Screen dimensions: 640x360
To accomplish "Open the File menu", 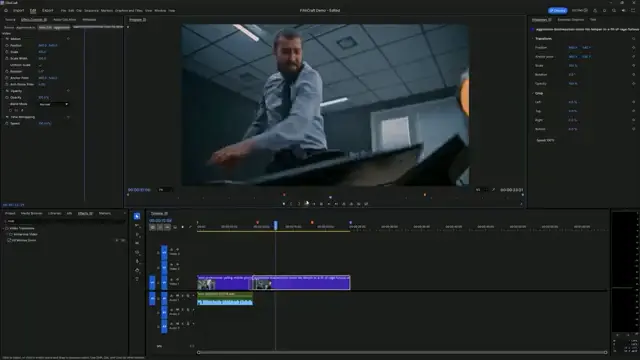I will click(x=63, y=11).
